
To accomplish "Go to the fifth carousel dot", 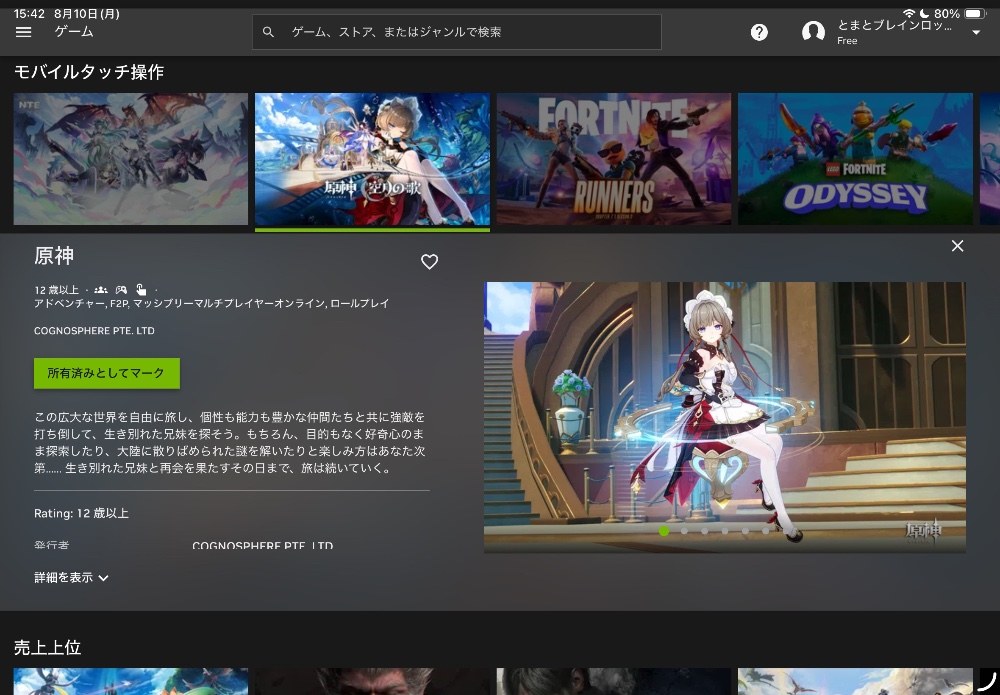I will coord(746,530).
